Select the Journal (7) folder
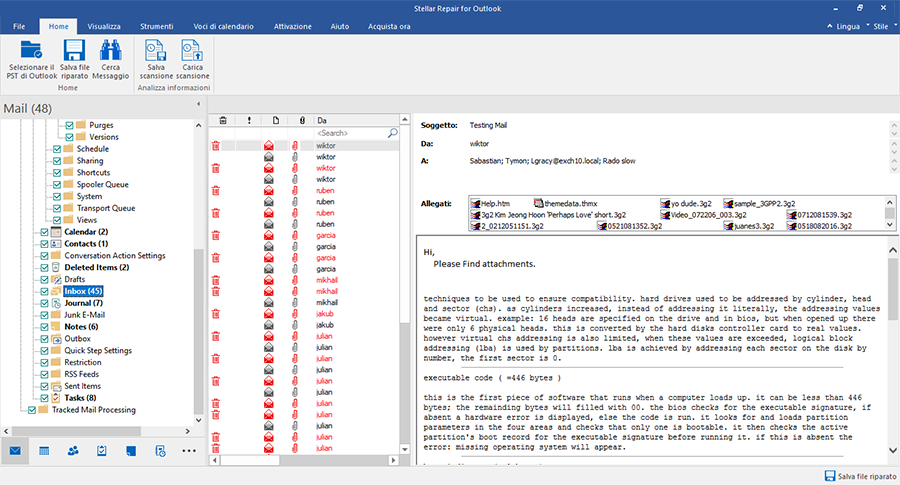 [x=83, y=303]
